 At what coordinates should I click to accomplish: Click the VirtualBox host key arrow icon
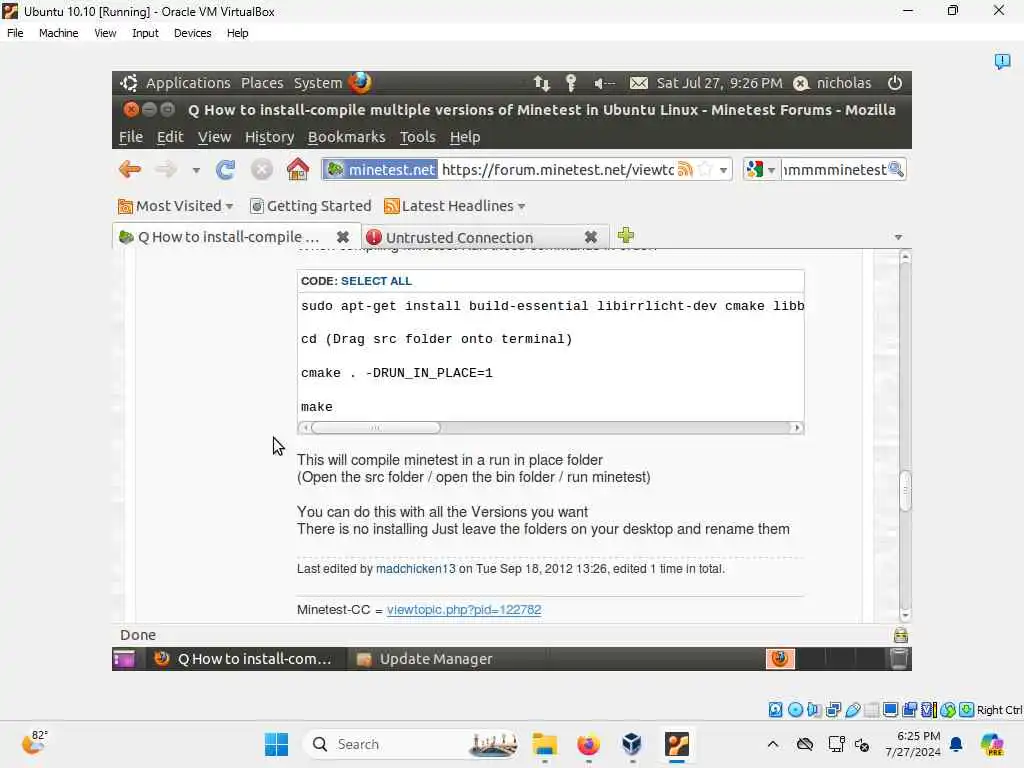point(967,710)
